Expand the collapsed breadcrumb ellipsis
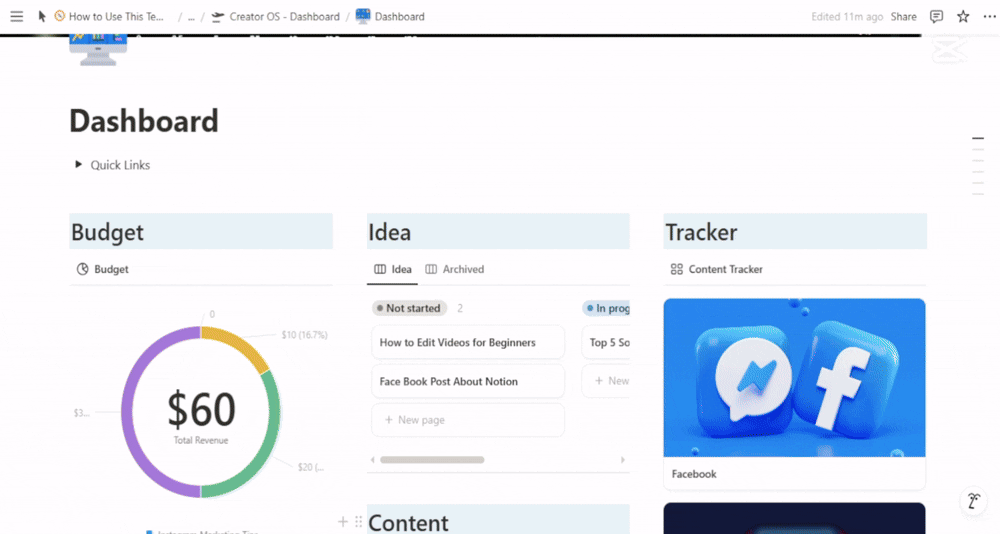The height and width of the screenshot is (534, 1000). (x=191, y=17)
